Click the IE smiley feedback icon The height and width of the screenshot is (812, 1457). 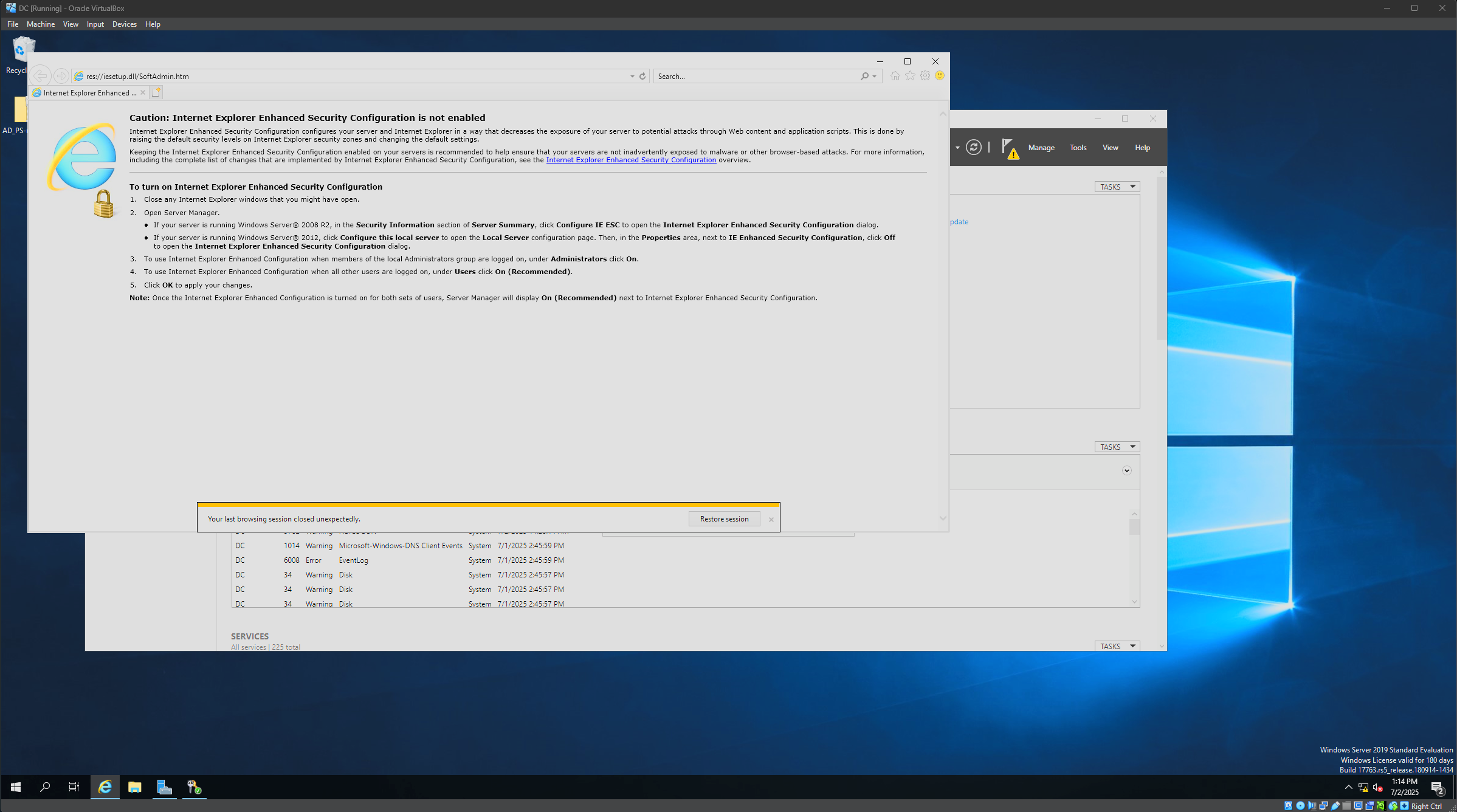(940, 76)
